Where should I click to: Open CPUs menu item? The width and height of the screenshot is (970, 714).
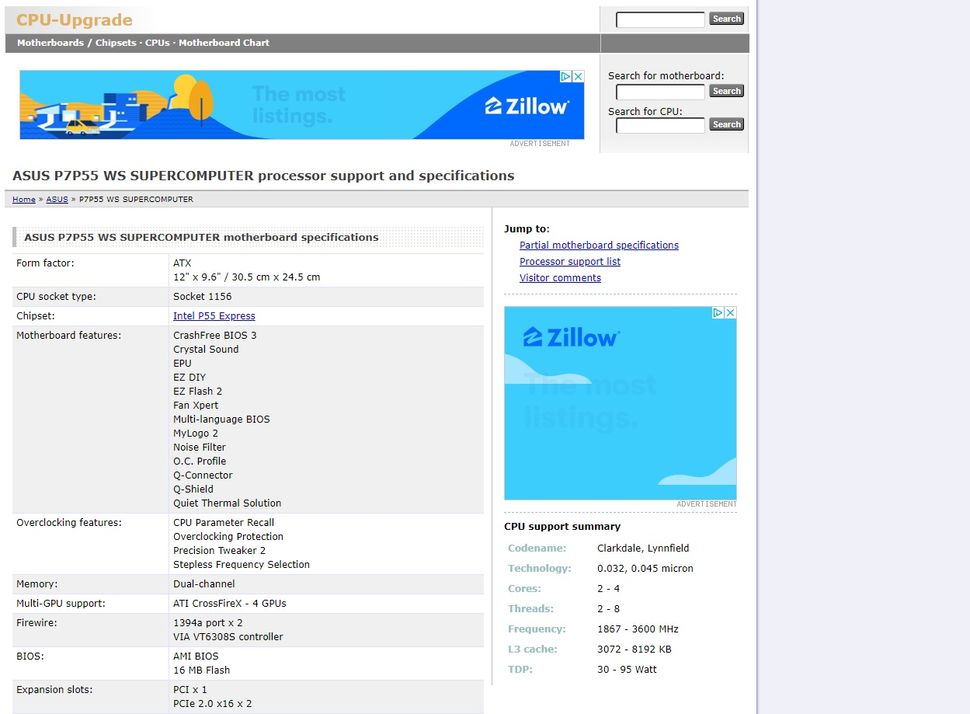157,43
